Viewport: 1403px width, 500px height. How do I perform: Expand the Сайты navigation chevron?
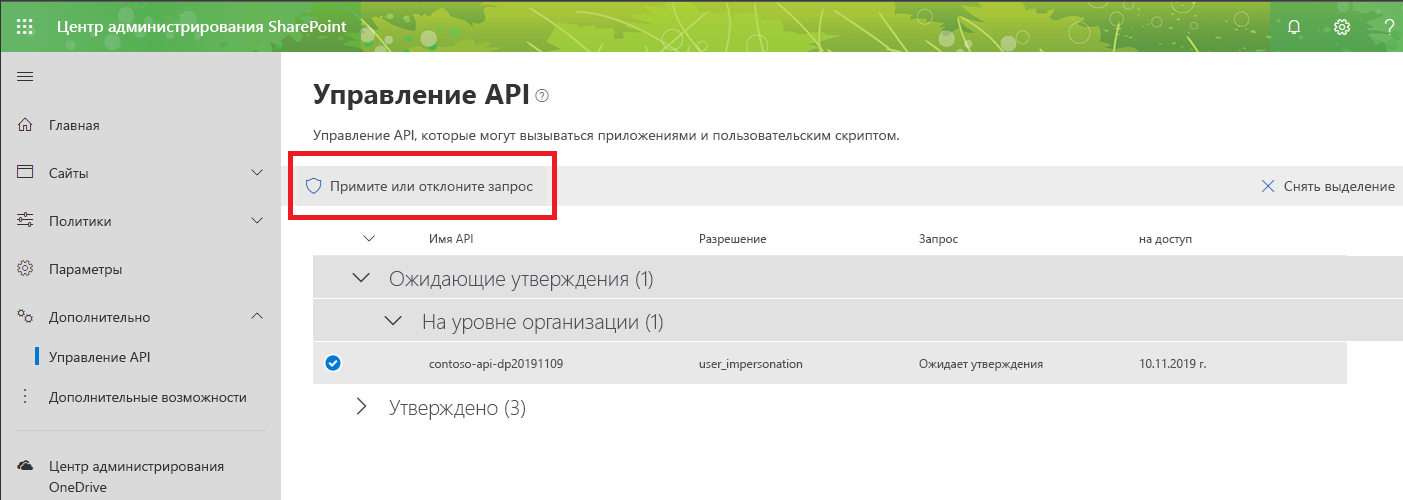[x=257, y=173]
